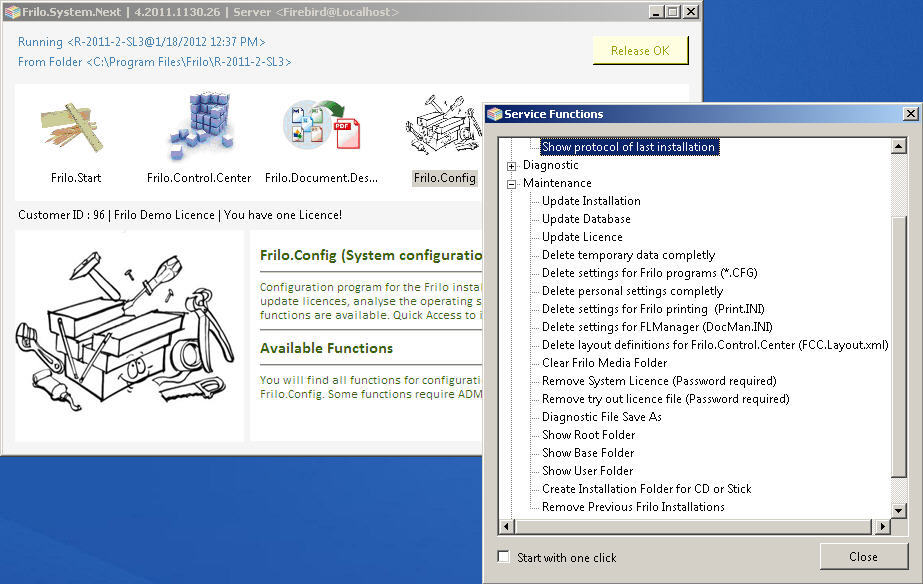This screenshot has height=584, width=923.
Task: Select Delete temporary data completly
Action: (x=628, y=255)
